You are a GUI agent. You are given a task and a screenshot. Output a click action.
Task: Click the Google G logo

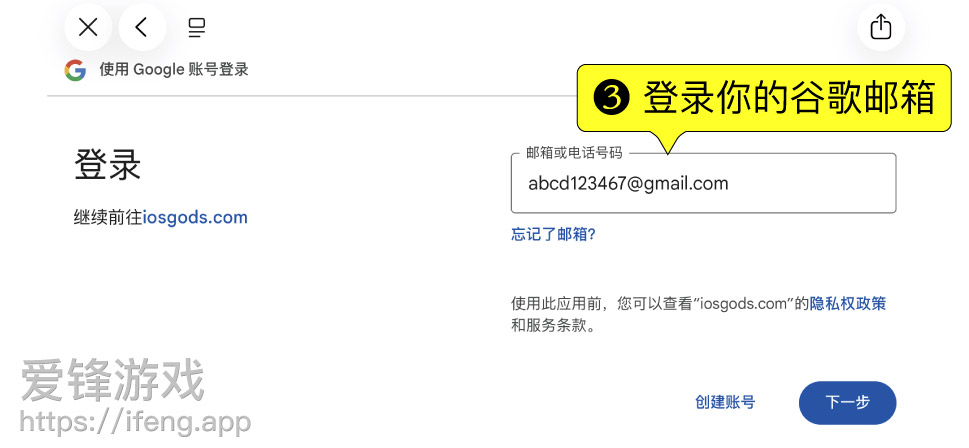(75, 70)
